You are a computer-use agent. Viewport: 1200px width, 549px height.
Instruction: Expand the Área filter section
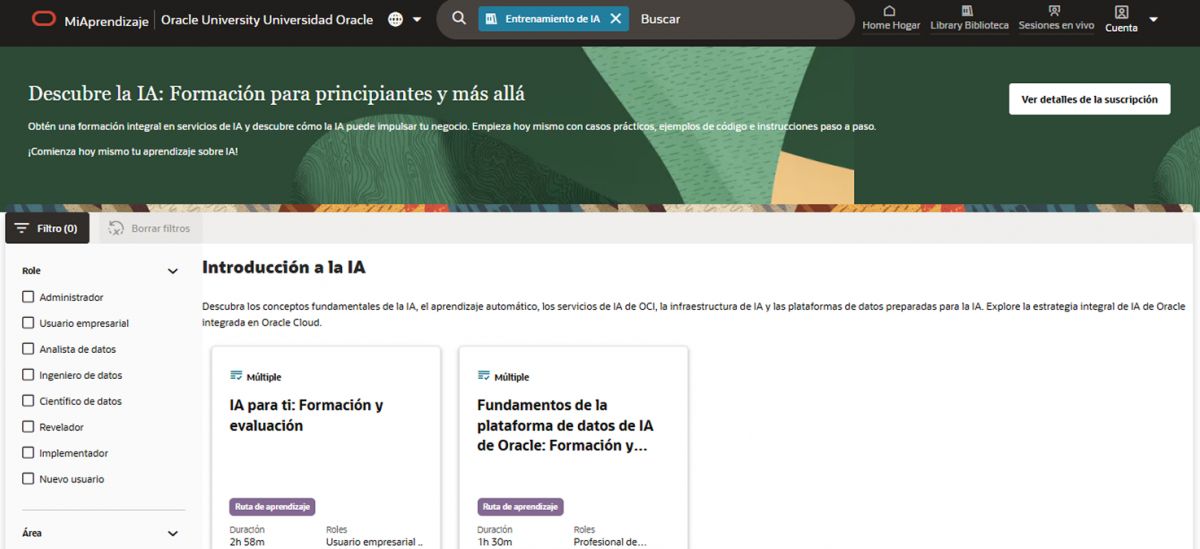(172, 533)
